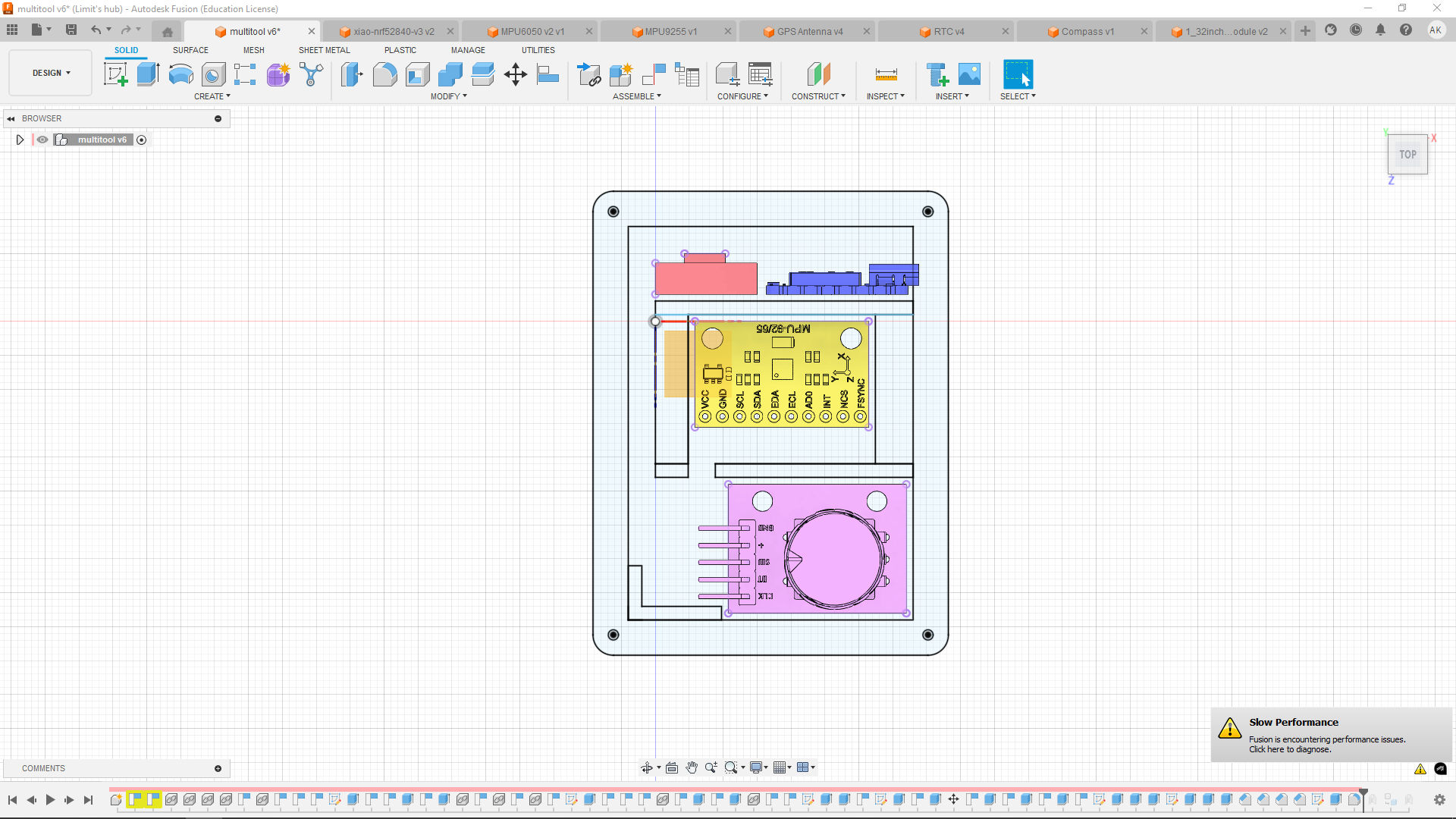
Task: Click the Fillet tool icon
Action: click(384, 74)
